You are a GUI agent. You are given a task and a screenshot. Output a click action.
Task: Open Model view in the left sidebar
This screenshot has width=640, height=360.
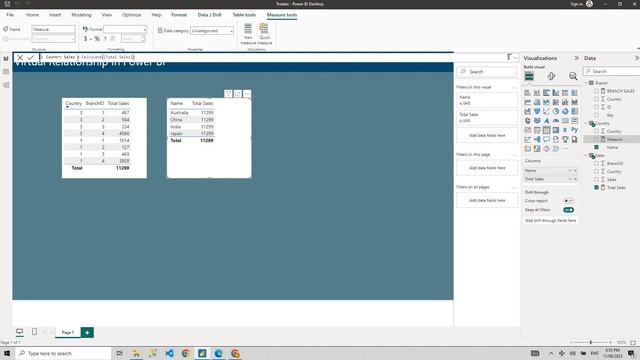pyautogui.click(x=6, y=85)
